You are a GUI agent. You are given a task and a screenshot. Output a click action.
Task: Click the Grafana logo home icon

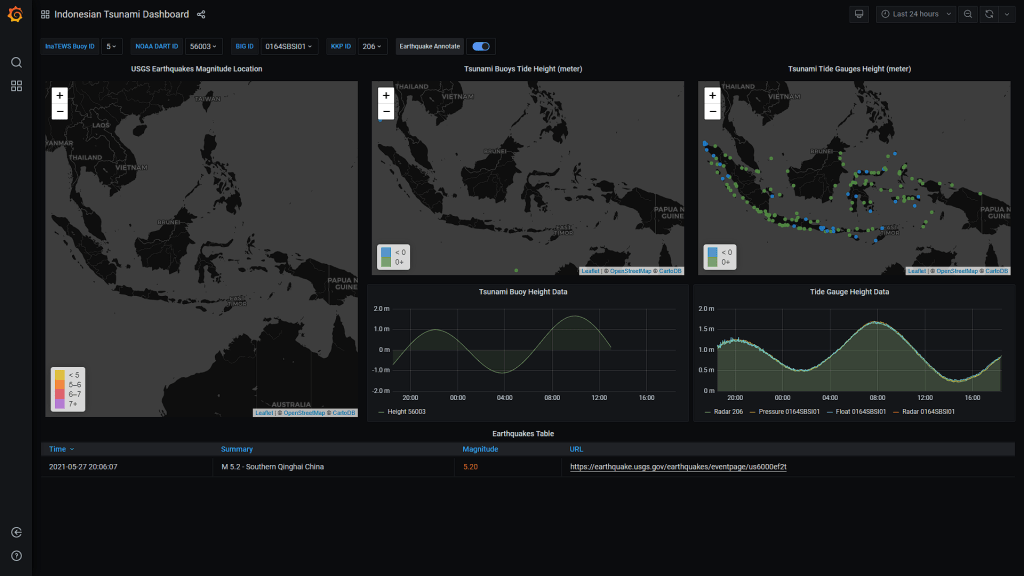click(x=16, y=14)
